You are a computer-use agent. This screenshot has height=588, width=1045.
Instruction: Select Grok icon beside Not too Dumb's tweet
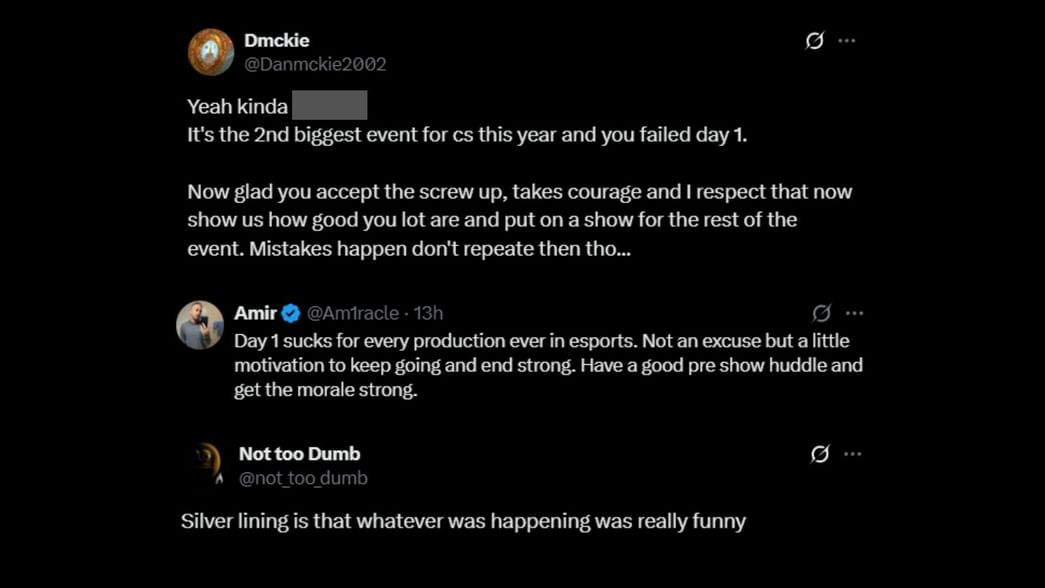(x=820, y=453)
